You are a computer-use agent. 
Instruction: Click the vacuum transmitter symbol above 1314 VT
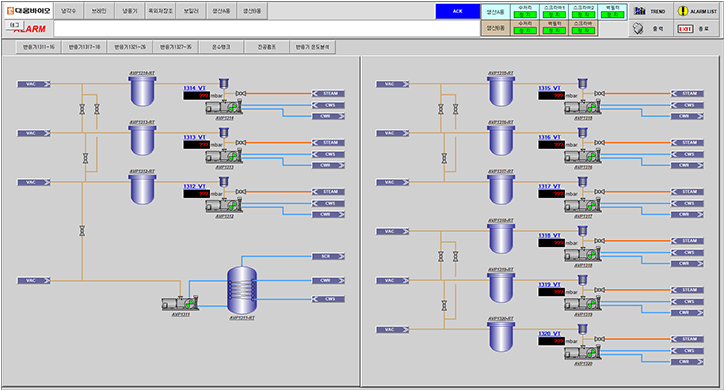coord(224,83)
